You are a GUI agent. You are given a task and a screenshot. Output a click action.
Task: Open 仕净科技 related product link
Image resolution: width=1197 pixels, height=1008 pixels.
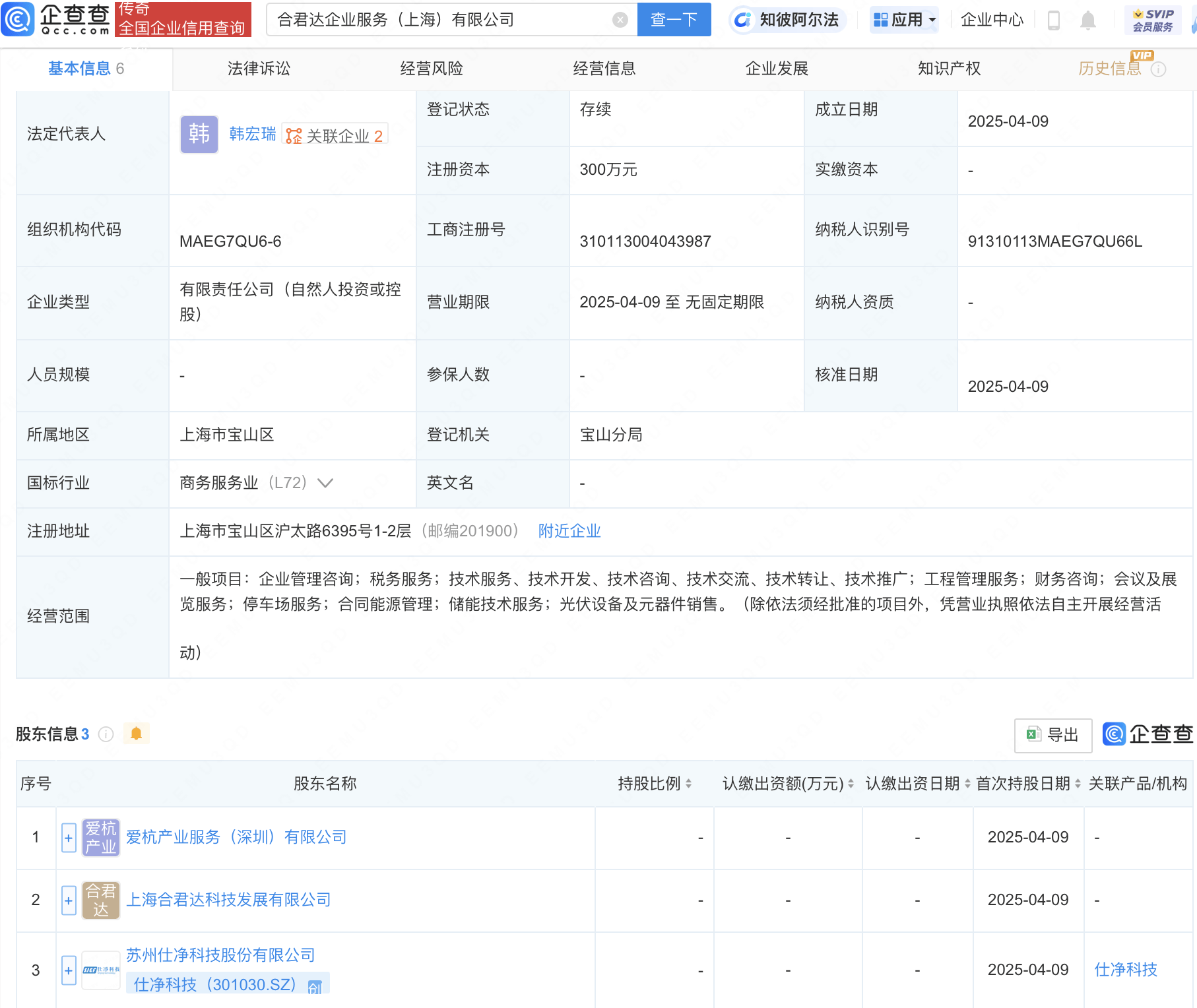click(x=1126, y=970)
